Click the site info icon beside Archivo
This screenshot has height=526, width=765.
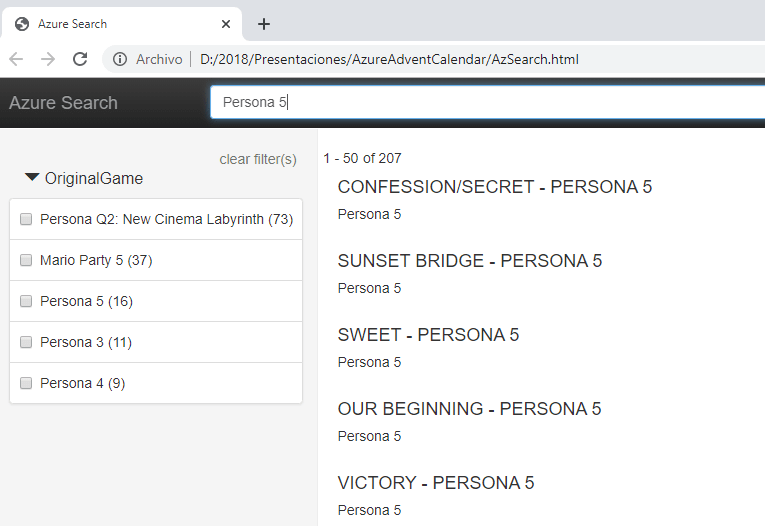click(120, 60)
